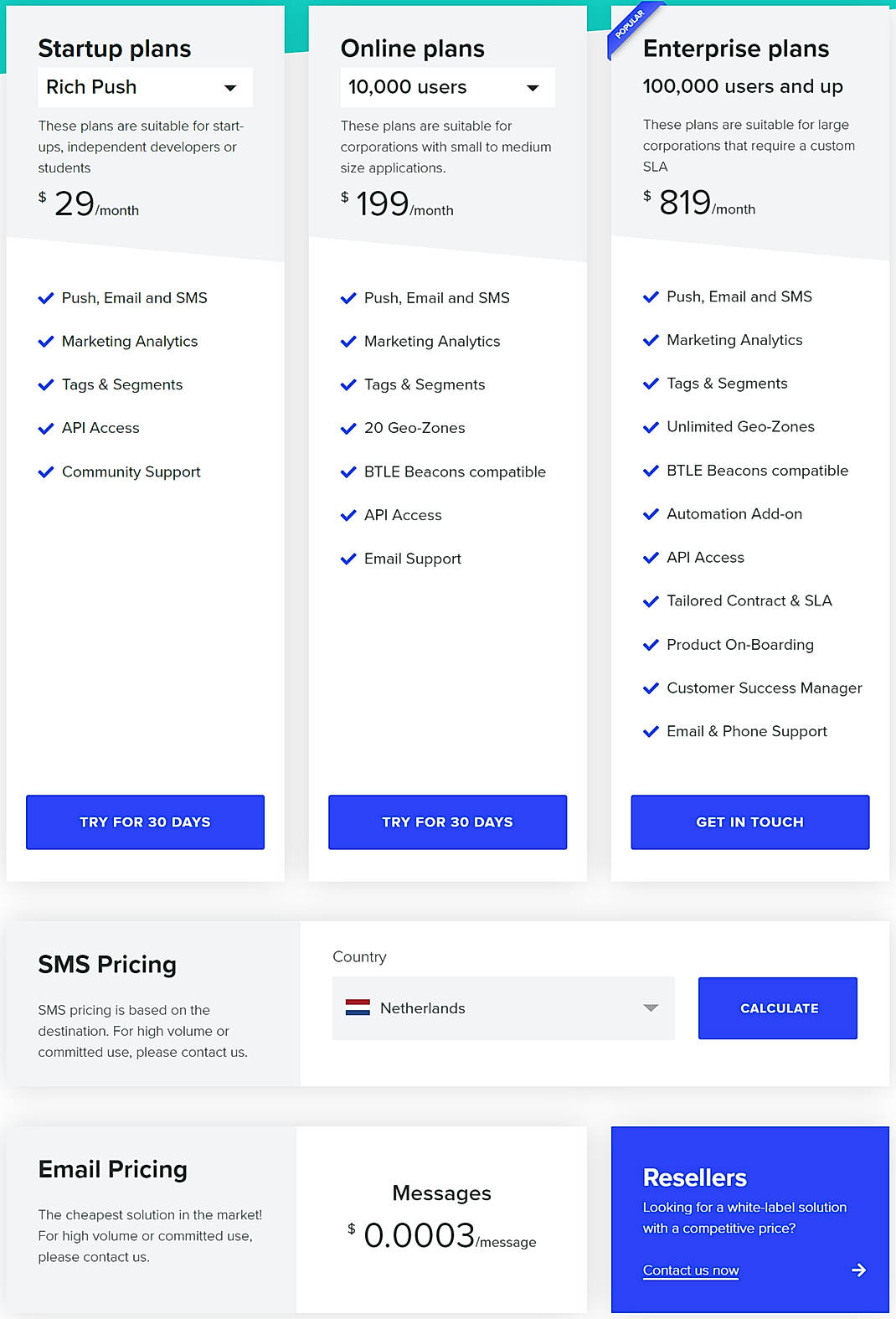
Task: Click the arrow icon in Resellers card
Action: pos(858,1270)
